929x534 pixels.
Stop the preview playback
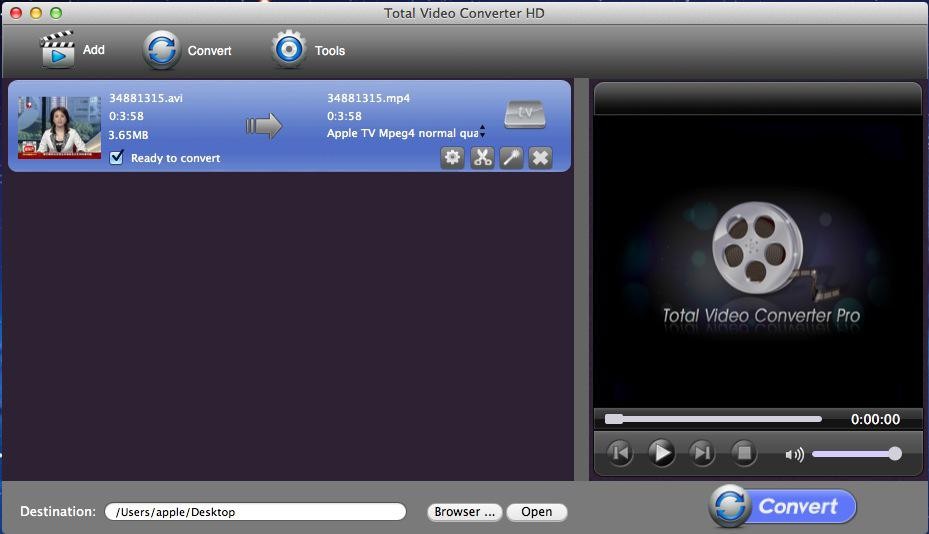pos(744,453)
